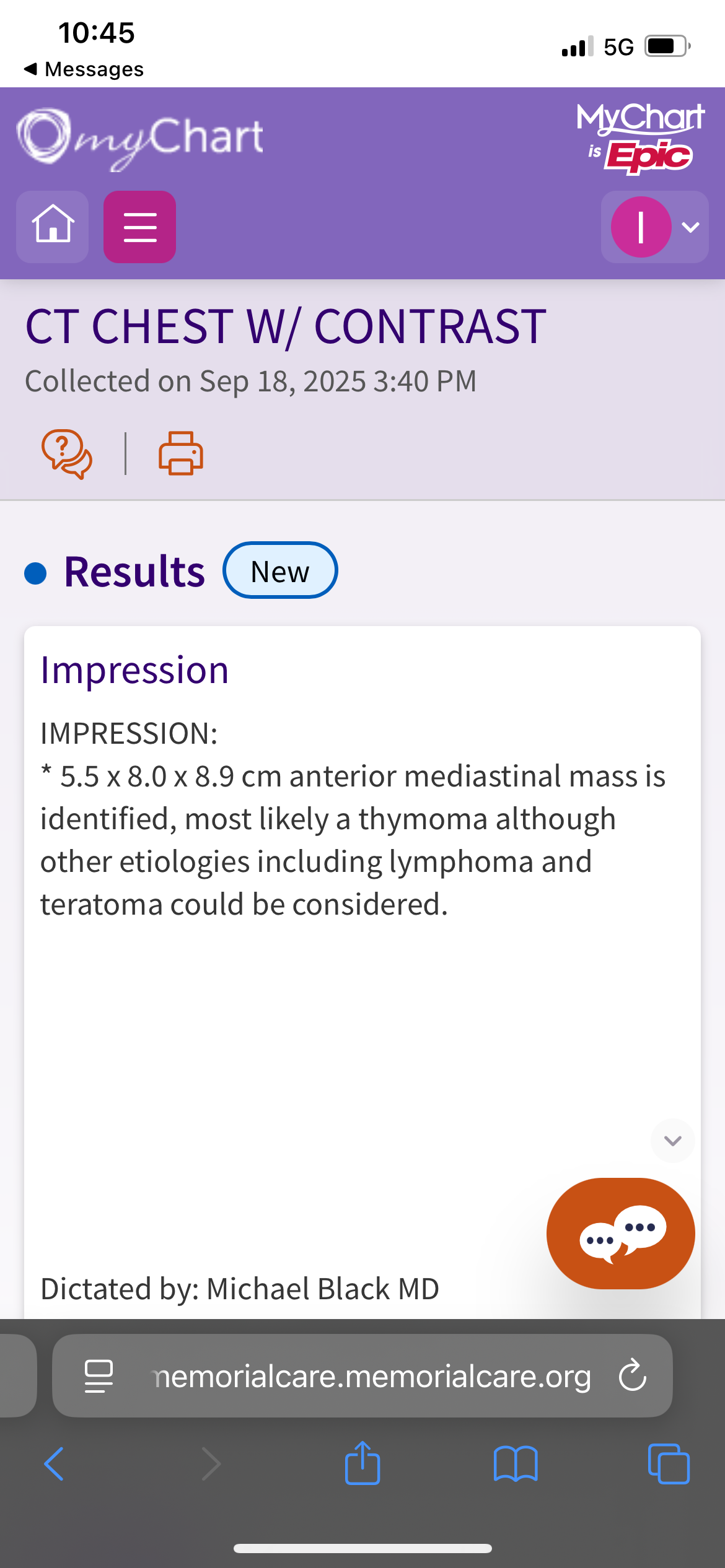Reload the page in Safari
This screenshot has height=1568, width=725.
pyautogui.click(x=632, y=1375)
